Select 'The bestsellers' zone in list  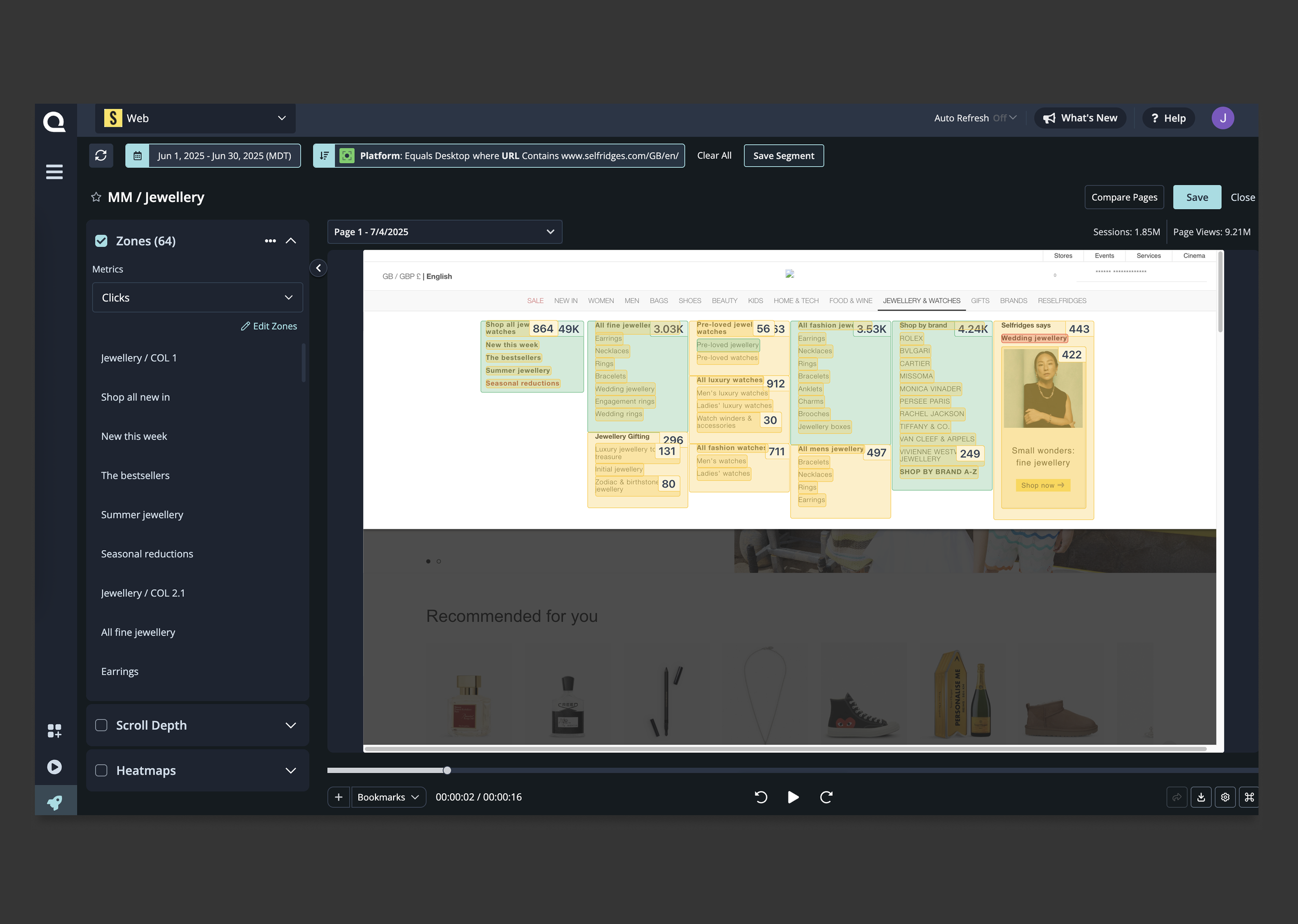tap(136, 475)
